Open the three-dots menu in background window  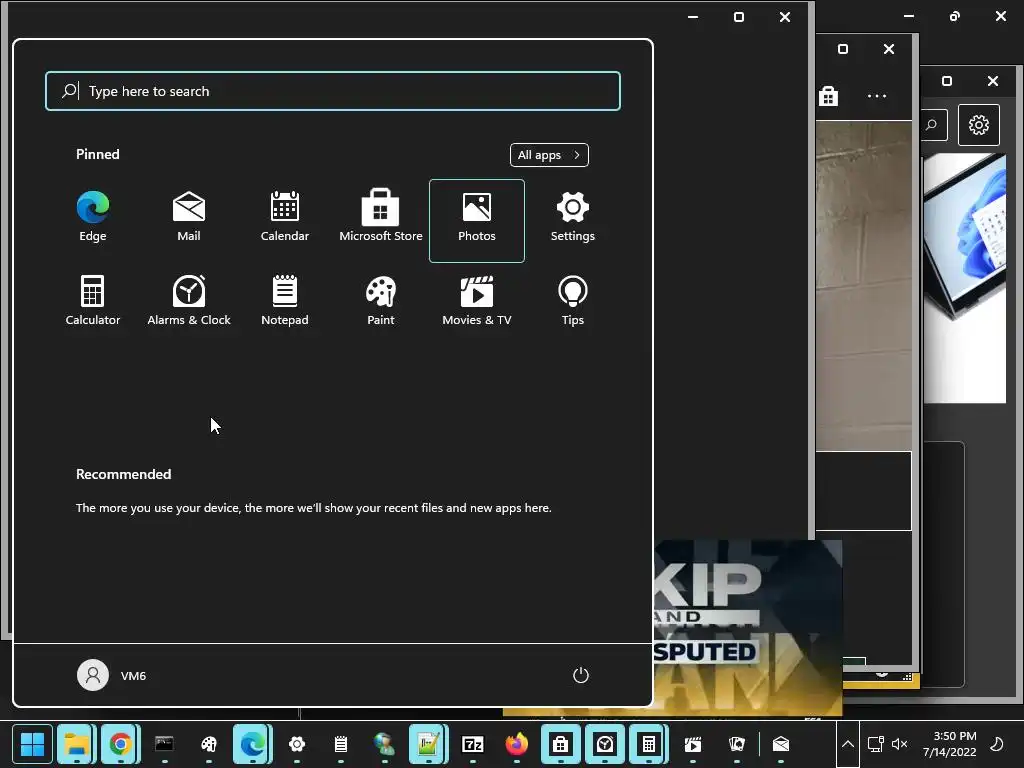tap(876, 96)
